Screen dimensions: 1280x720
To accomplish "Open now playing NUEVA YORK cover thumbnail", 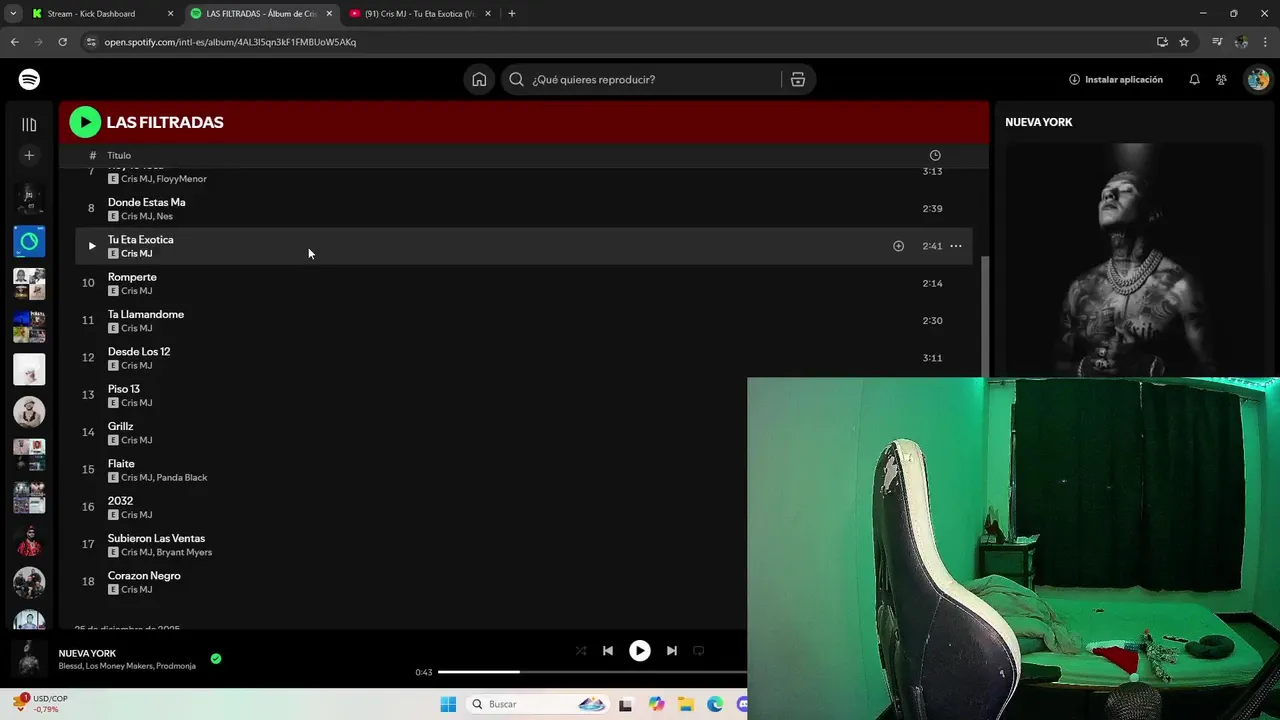I will coord(29,659).
